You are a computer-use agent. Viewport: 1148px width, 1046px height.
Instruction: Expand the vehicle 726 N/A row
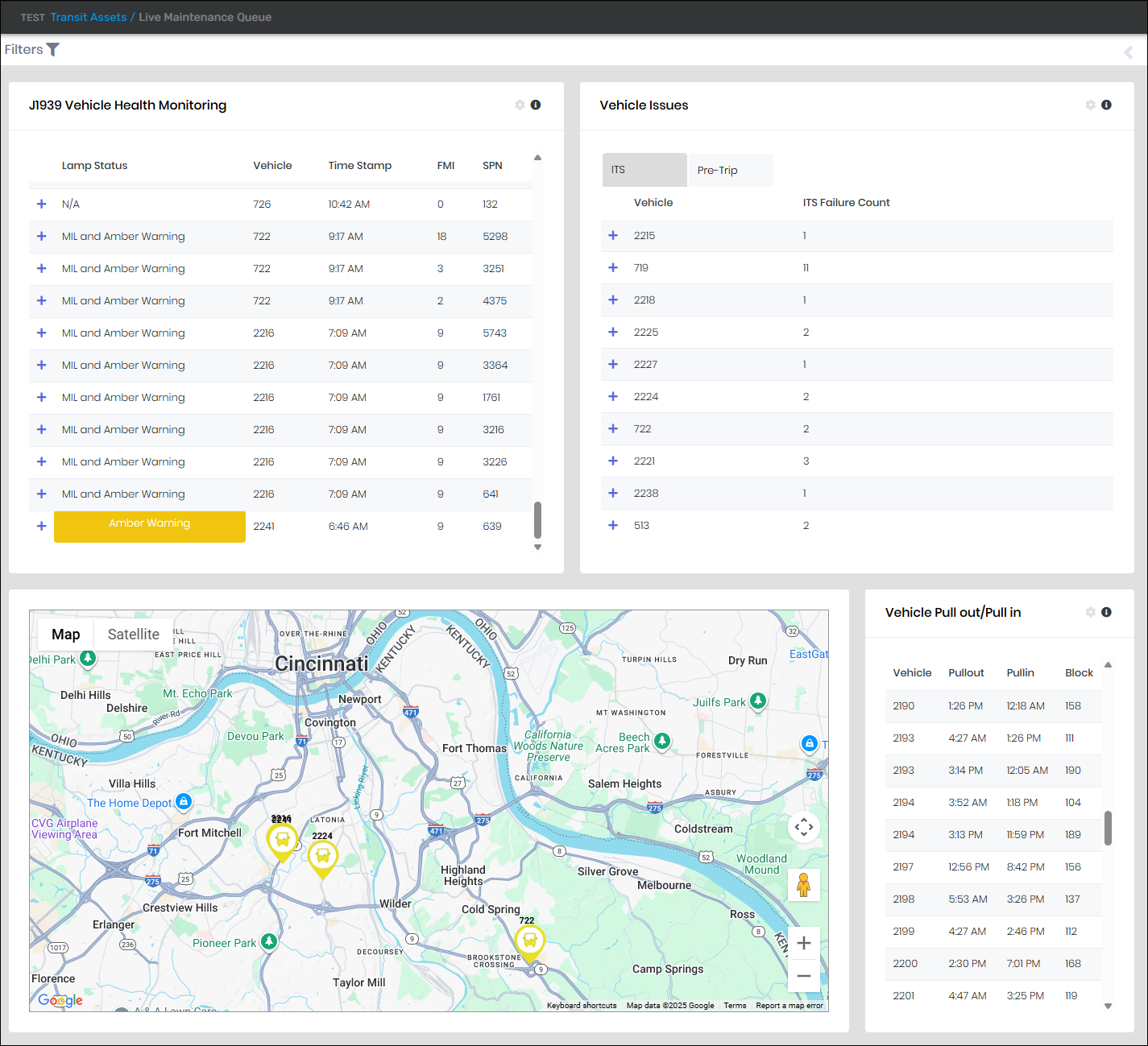point(42,205)
